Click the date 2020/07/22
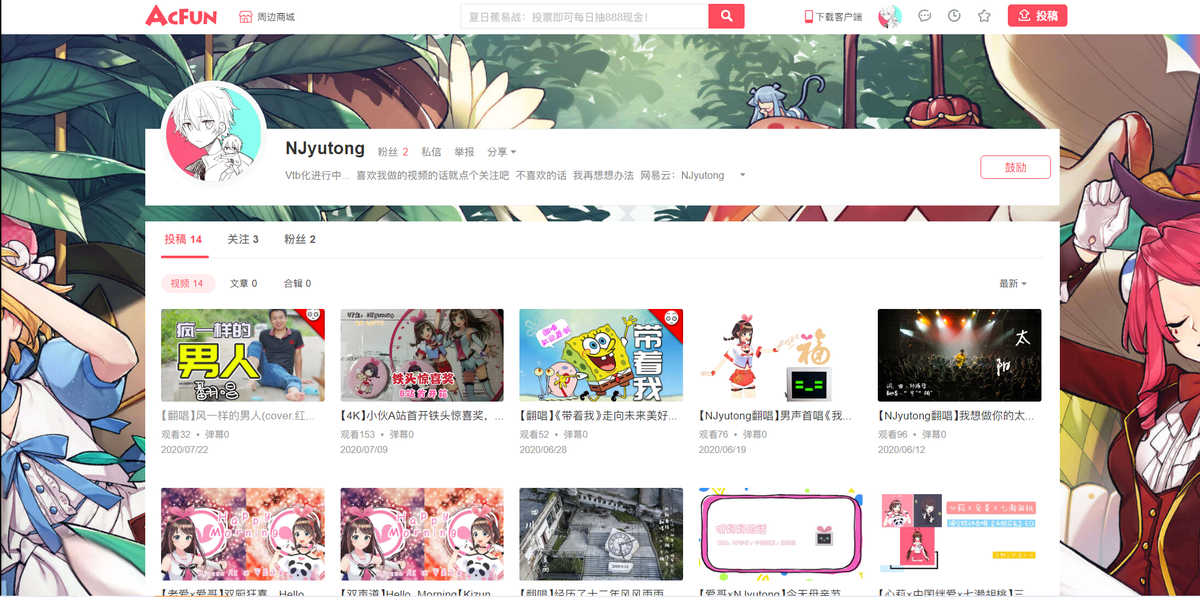Viewport: 1200px width, 597px height. (185, 450)
